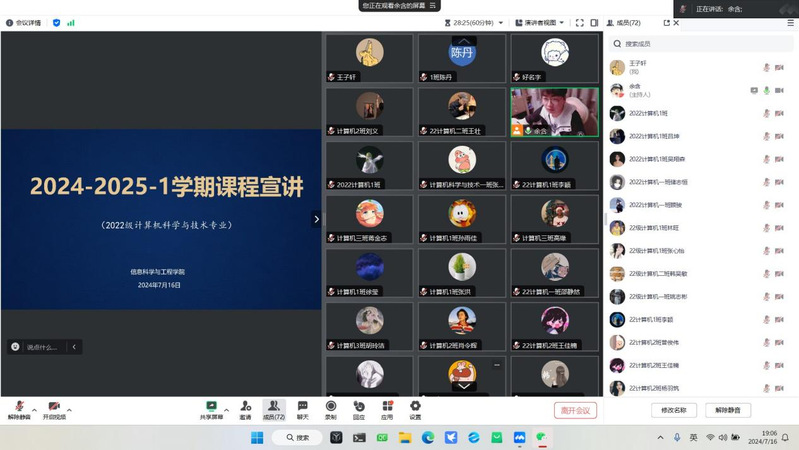The height and width of the screenshot is (450, 799).
Task: Click the shield security icon at top
Action: 56,22
